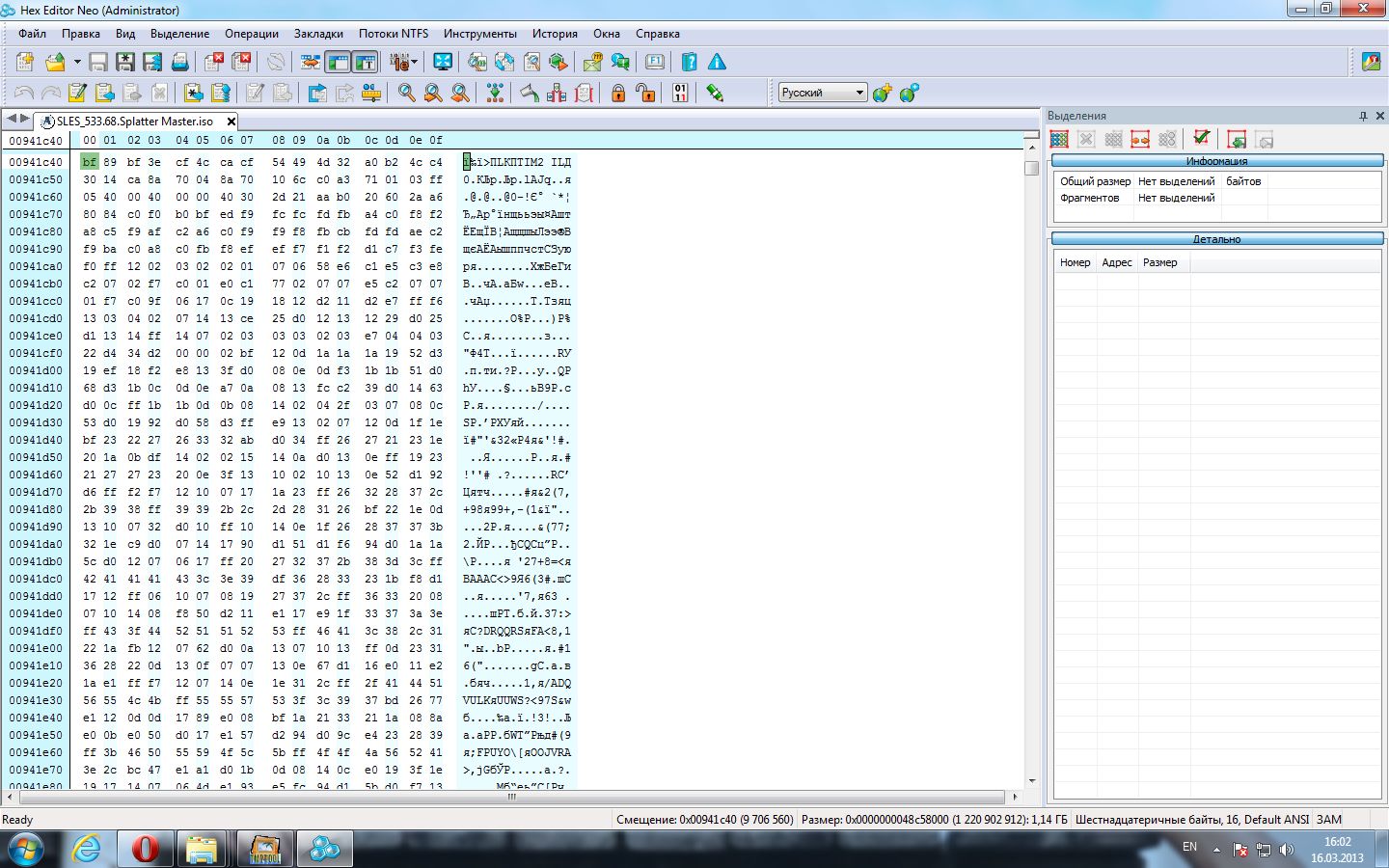Click the Find Previous magnifier icon

[461, 93]
